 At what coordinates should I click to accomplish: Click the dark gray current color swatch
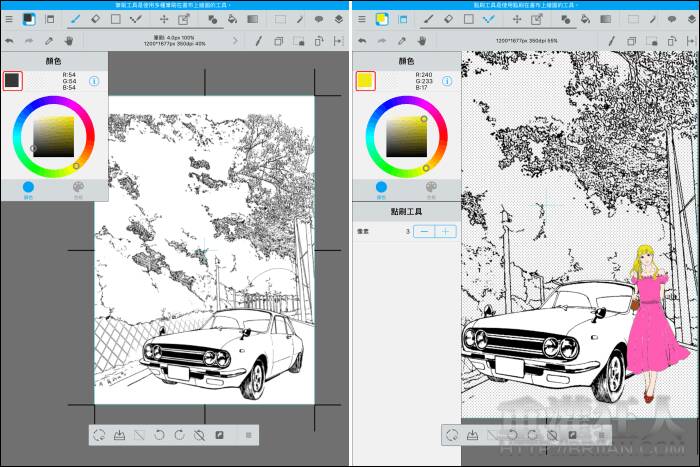point(12,81)
